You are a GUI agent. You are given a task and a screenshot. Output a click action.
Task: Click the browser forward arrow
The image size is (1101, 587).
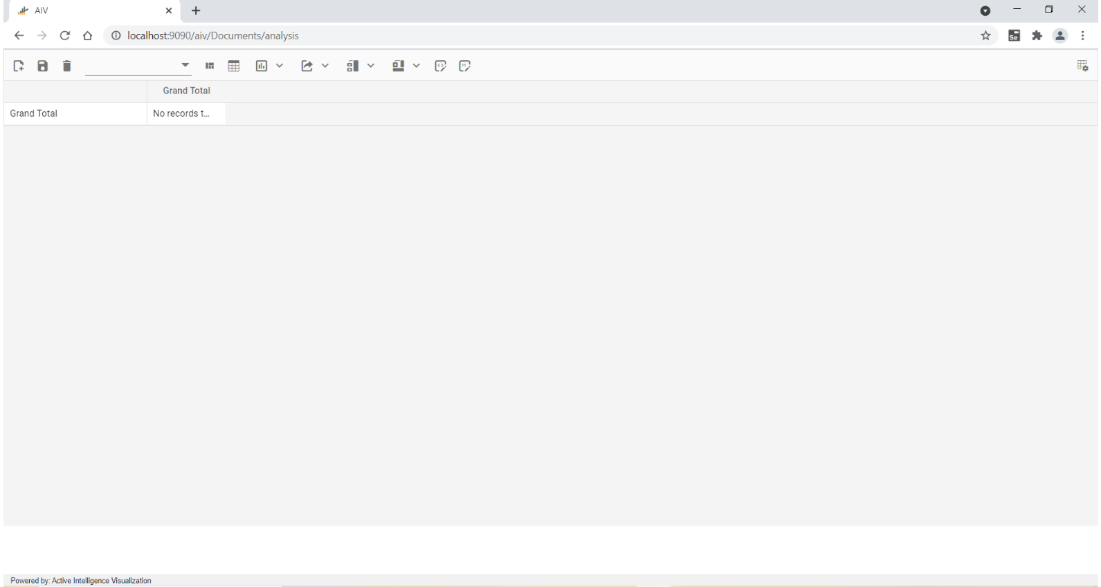41,36
